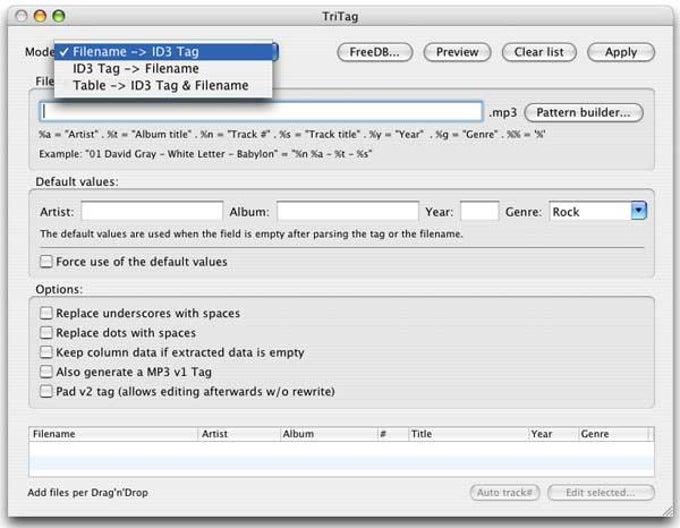Click the Clear list button
This screenshot has width=680, height=528.
tap(539, 52)
